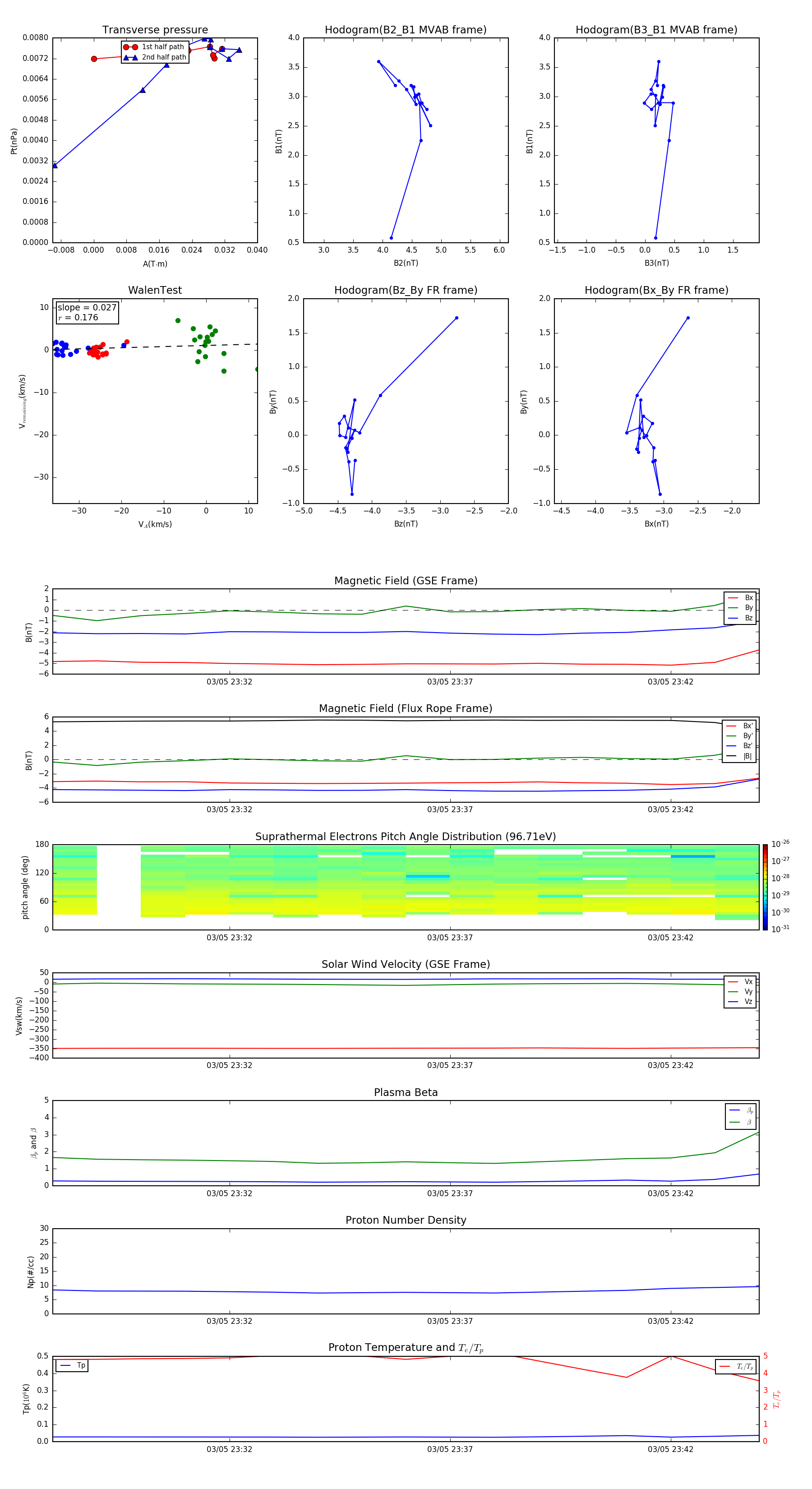
Task: Click the 'r = 0.176' annotation
Action: point(78,318)
